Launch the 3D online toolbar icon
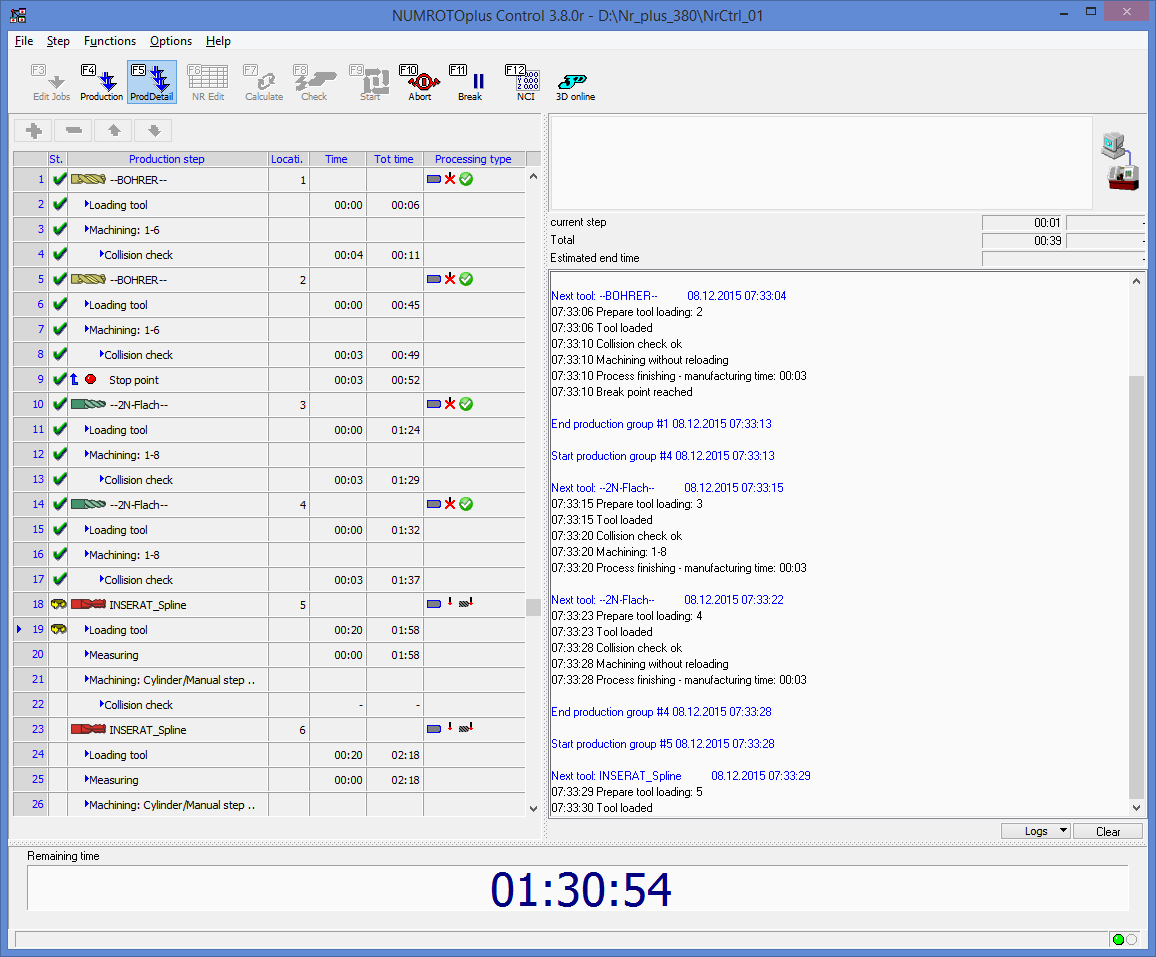The width and height of the screenshot is (1156, 957). (575, 83)
